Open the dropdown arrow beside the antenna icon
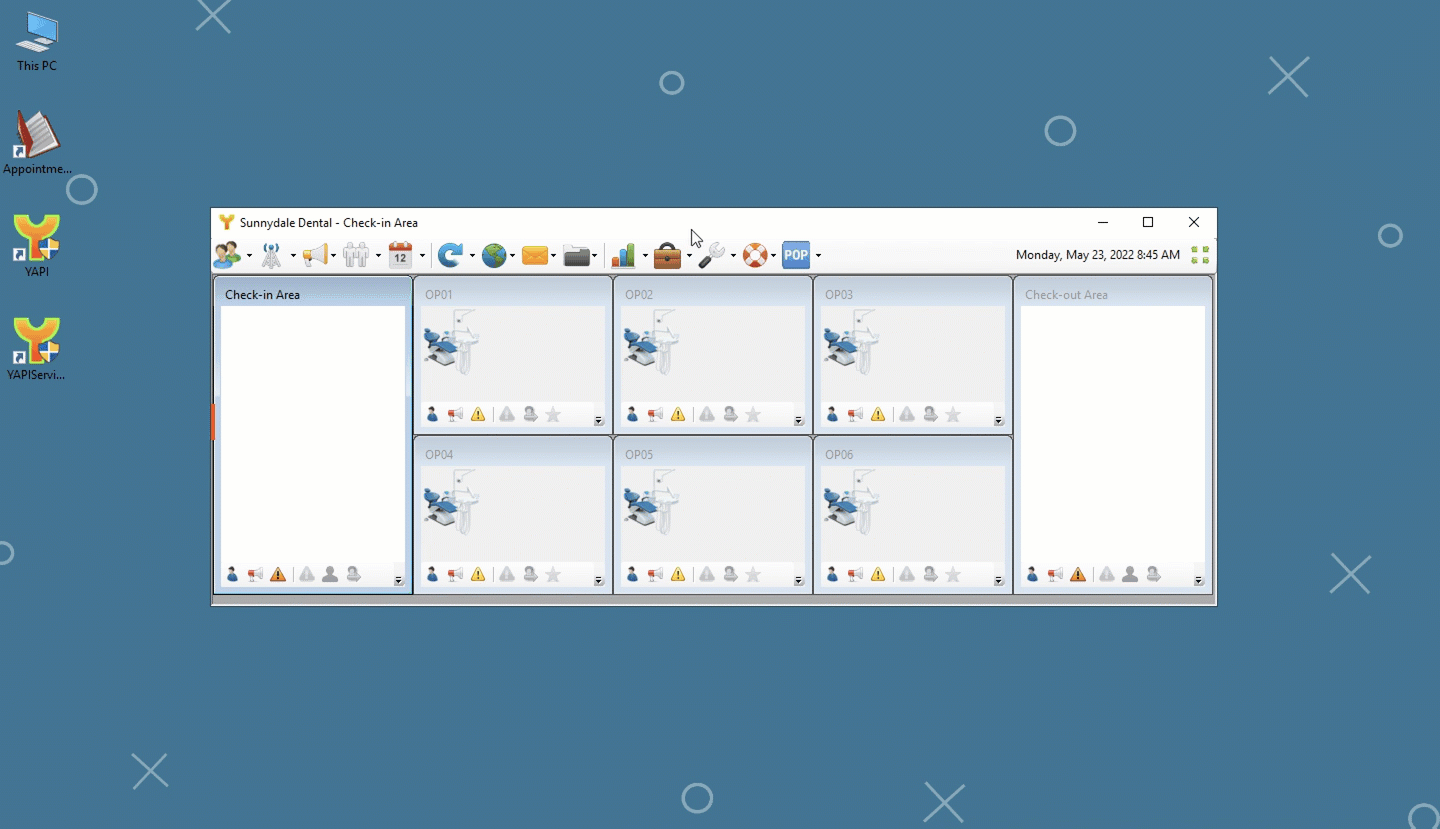 tap(293, 256)
